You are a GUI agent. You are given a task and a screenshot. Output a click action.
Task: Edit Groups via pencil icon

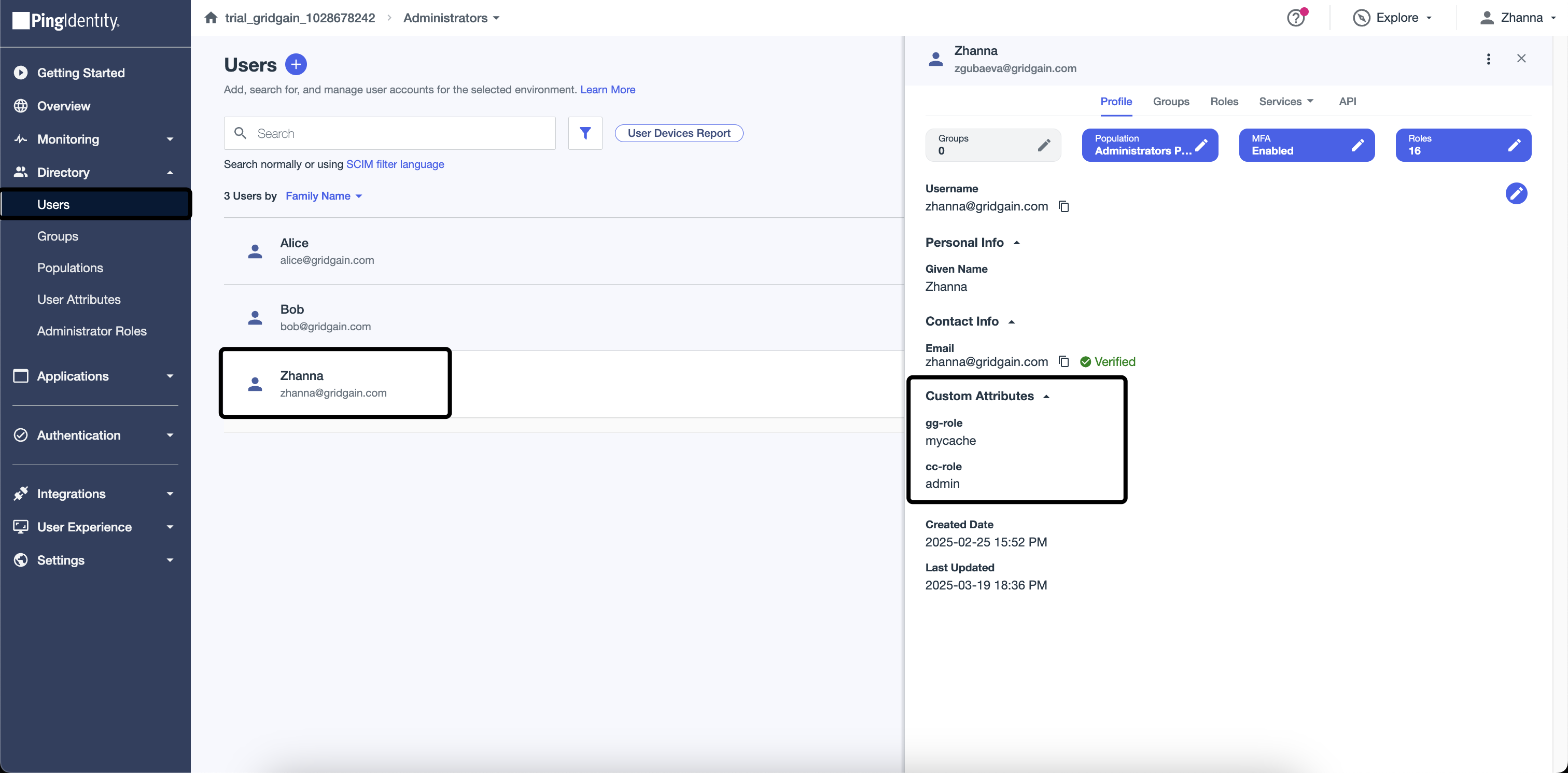point(1044,145)
